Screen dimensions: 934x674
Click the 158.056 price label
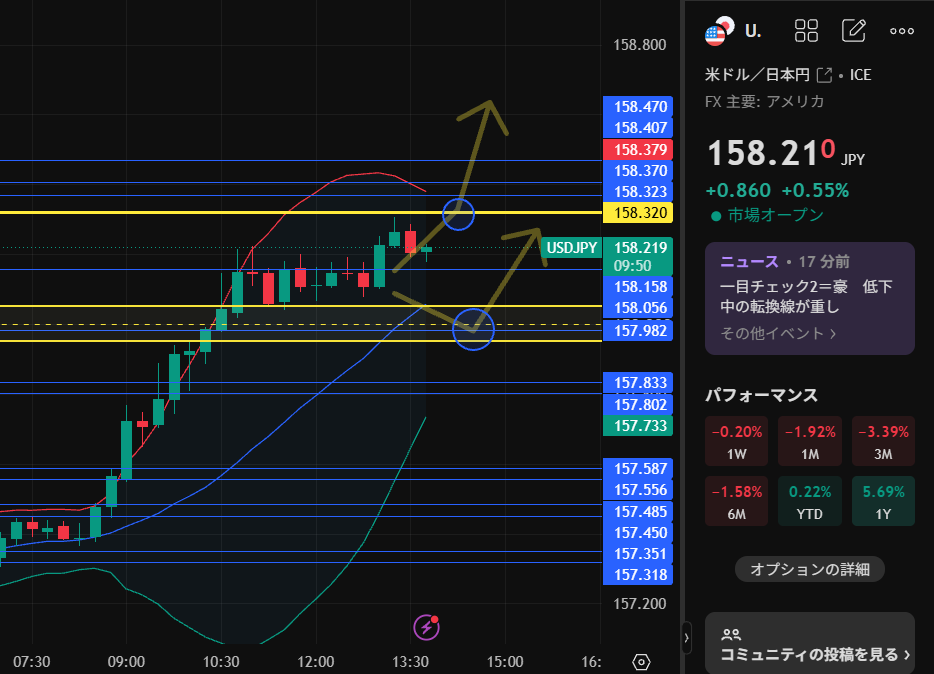pyautogui.click(x=638, y=307)
